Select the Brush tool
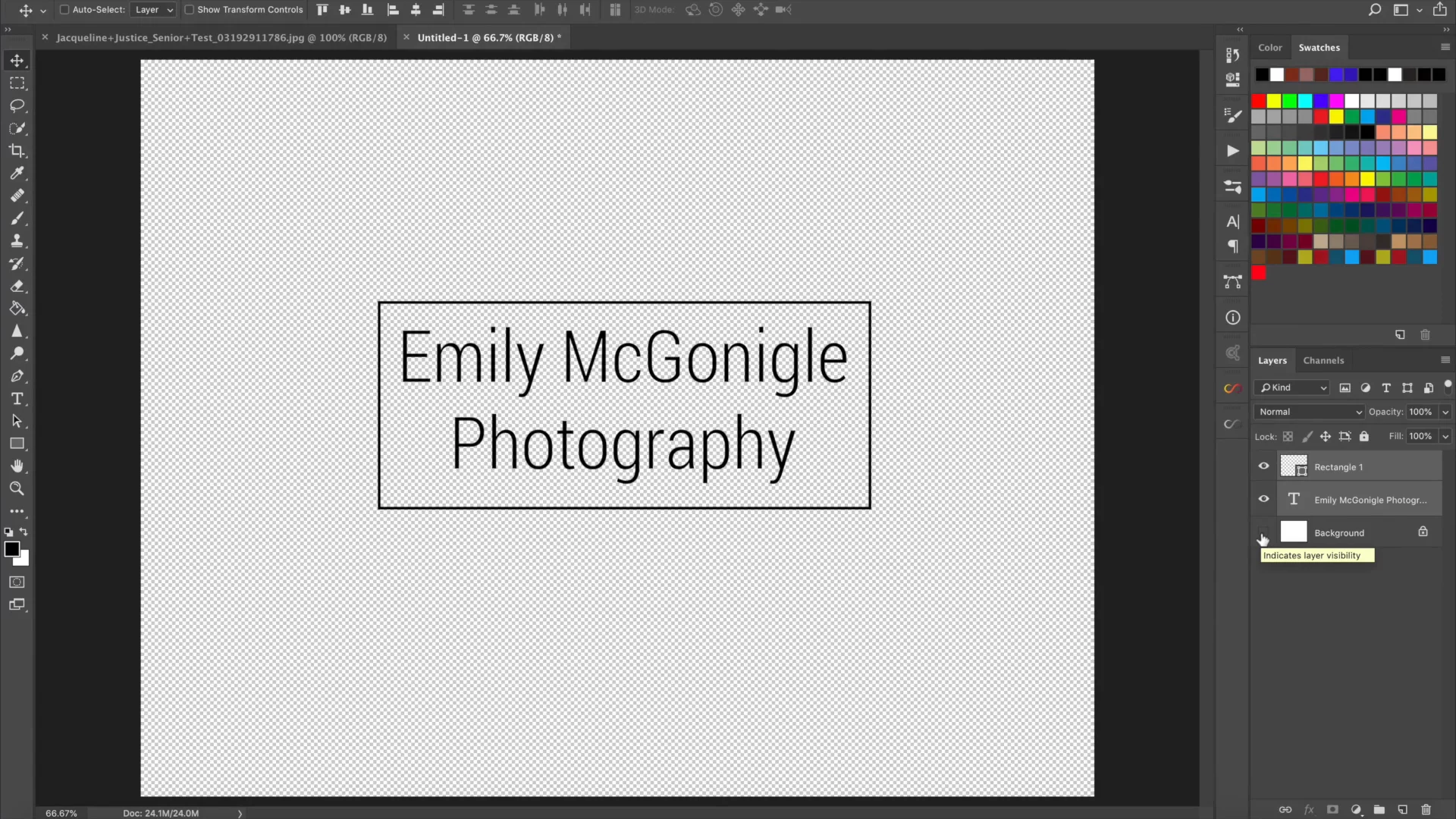Image resolution: width=1456 pixels, height=819 pixels. [x=17, y=218]
